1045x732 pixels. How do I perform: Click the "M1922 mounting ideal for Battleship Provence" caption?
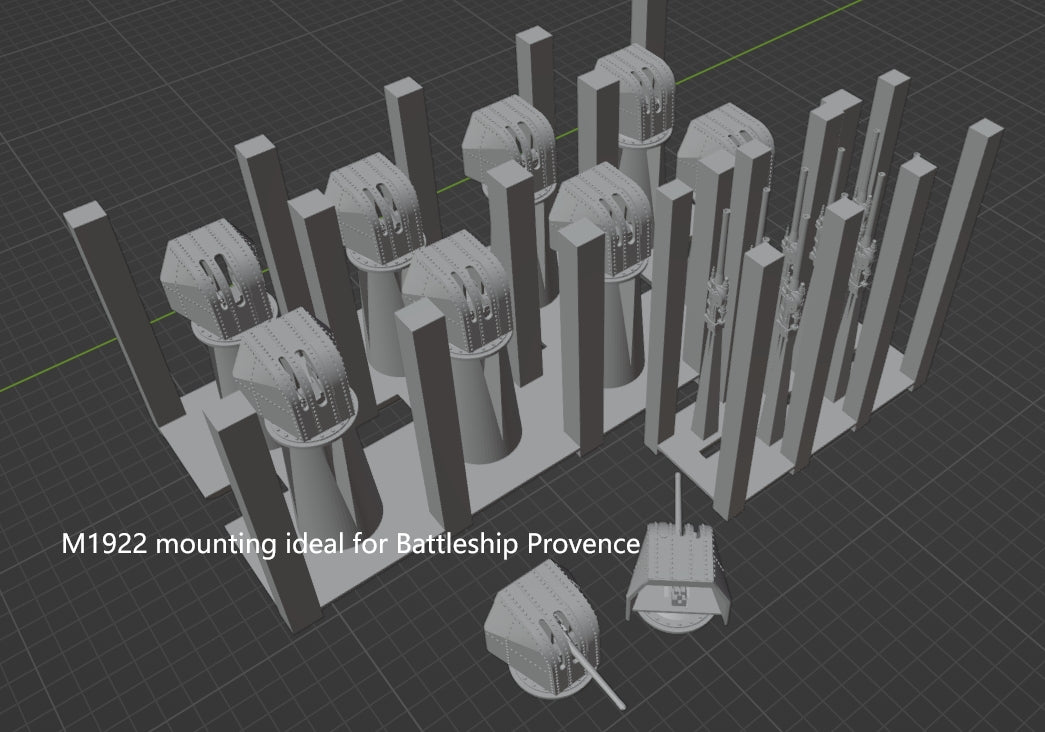pos(349,545)
